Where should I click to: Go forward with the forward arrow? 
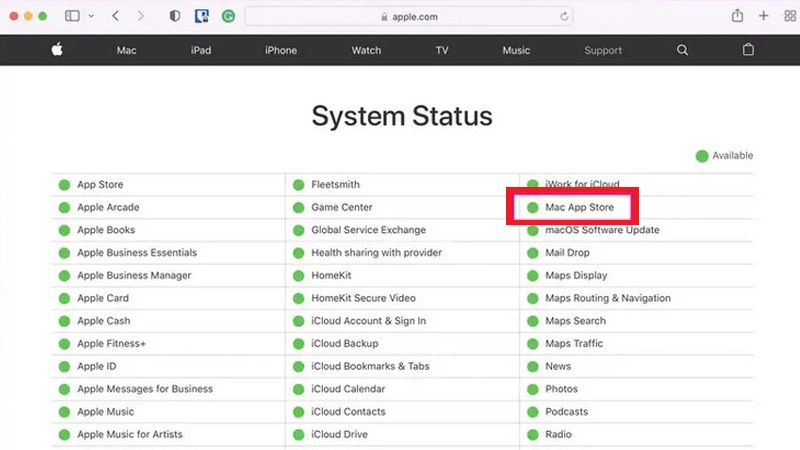pos(140,16)
